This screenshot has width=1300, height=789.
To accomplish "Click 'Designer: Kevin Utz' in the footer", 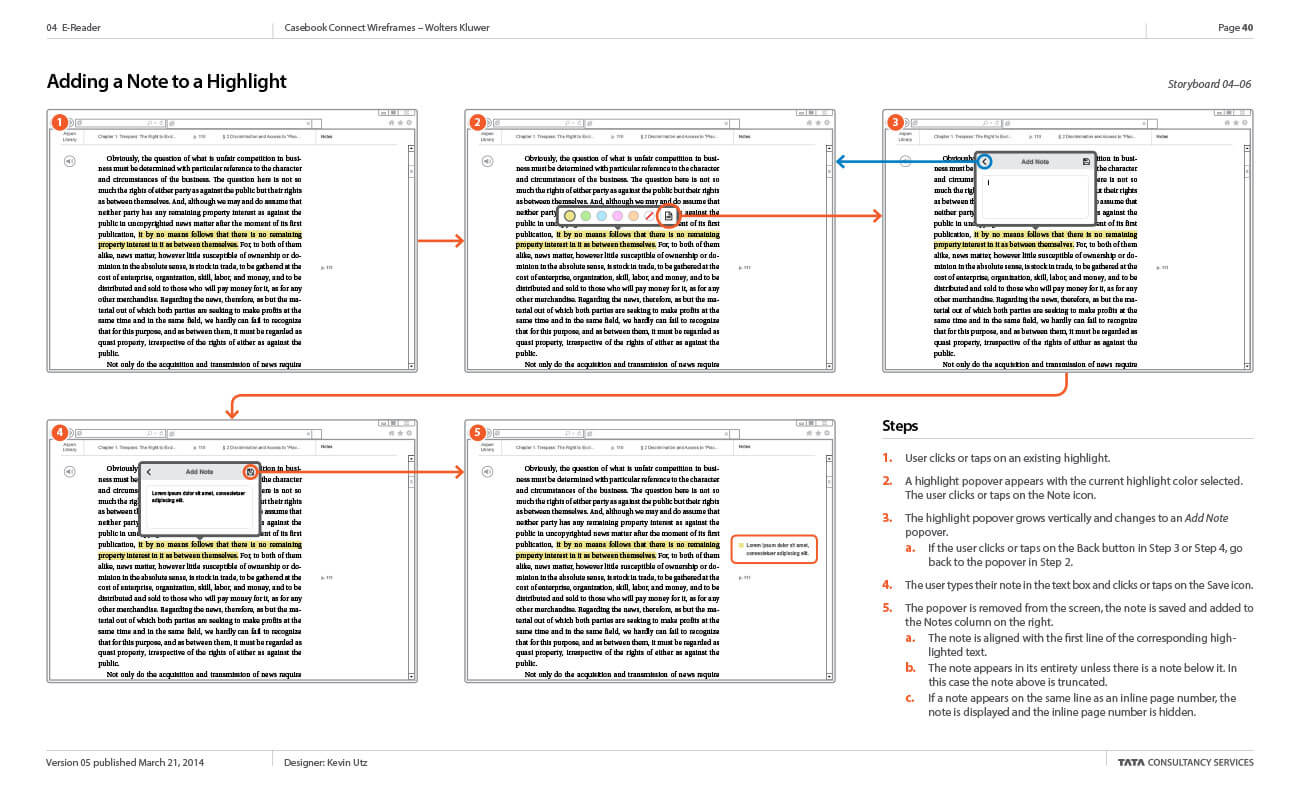I will pyautogui.click(x=325, y=763).
